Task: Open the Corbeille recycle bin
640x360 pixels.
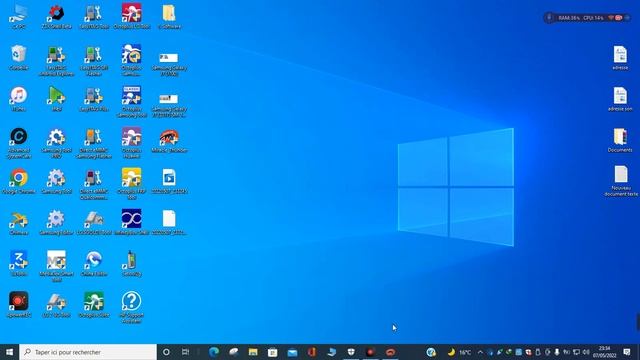Action: 19,58
